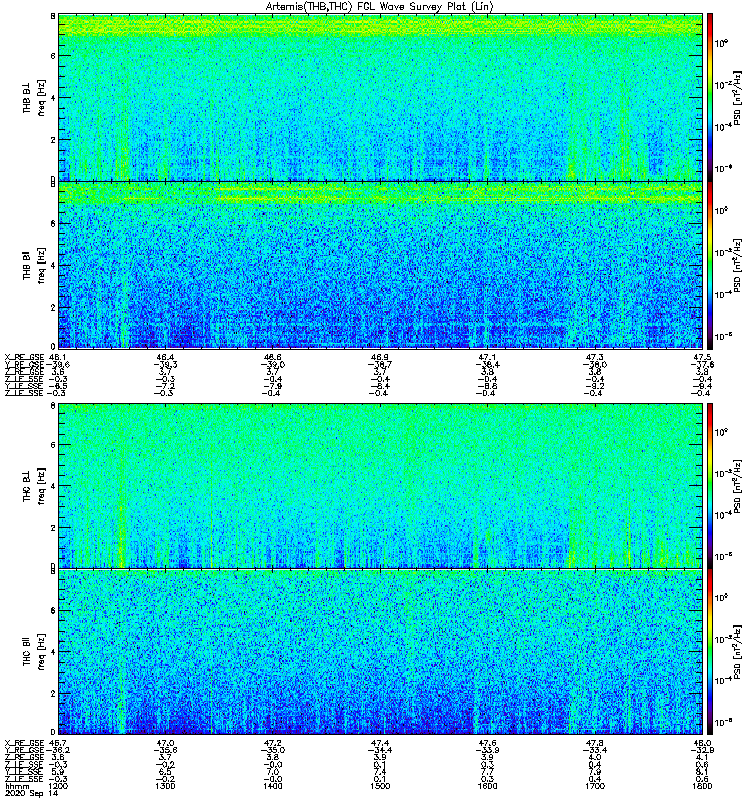Click the '1500' time tick label
The height and width of the screenshot is (800, 750).
pyautogui.click(x=380, y=786)
